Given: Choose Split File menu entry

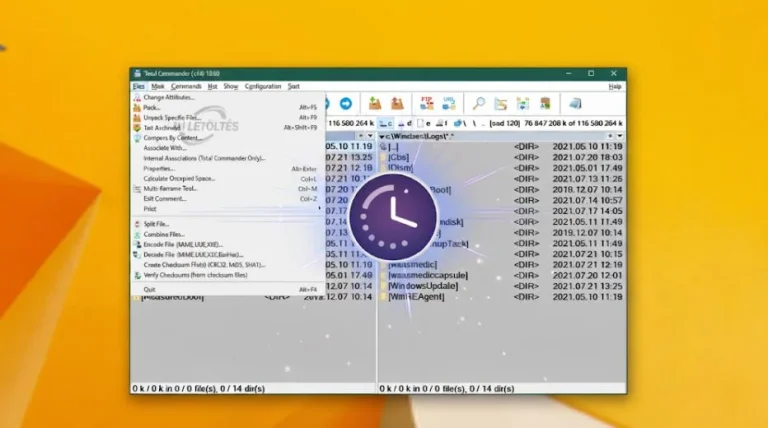Looking at the screenshot, I should click(227, 224).
